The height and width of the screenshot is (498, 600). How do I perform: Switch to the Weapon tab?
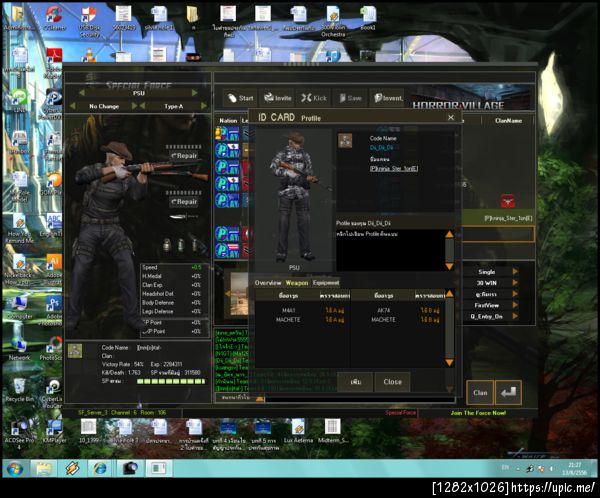pos(297,283)
